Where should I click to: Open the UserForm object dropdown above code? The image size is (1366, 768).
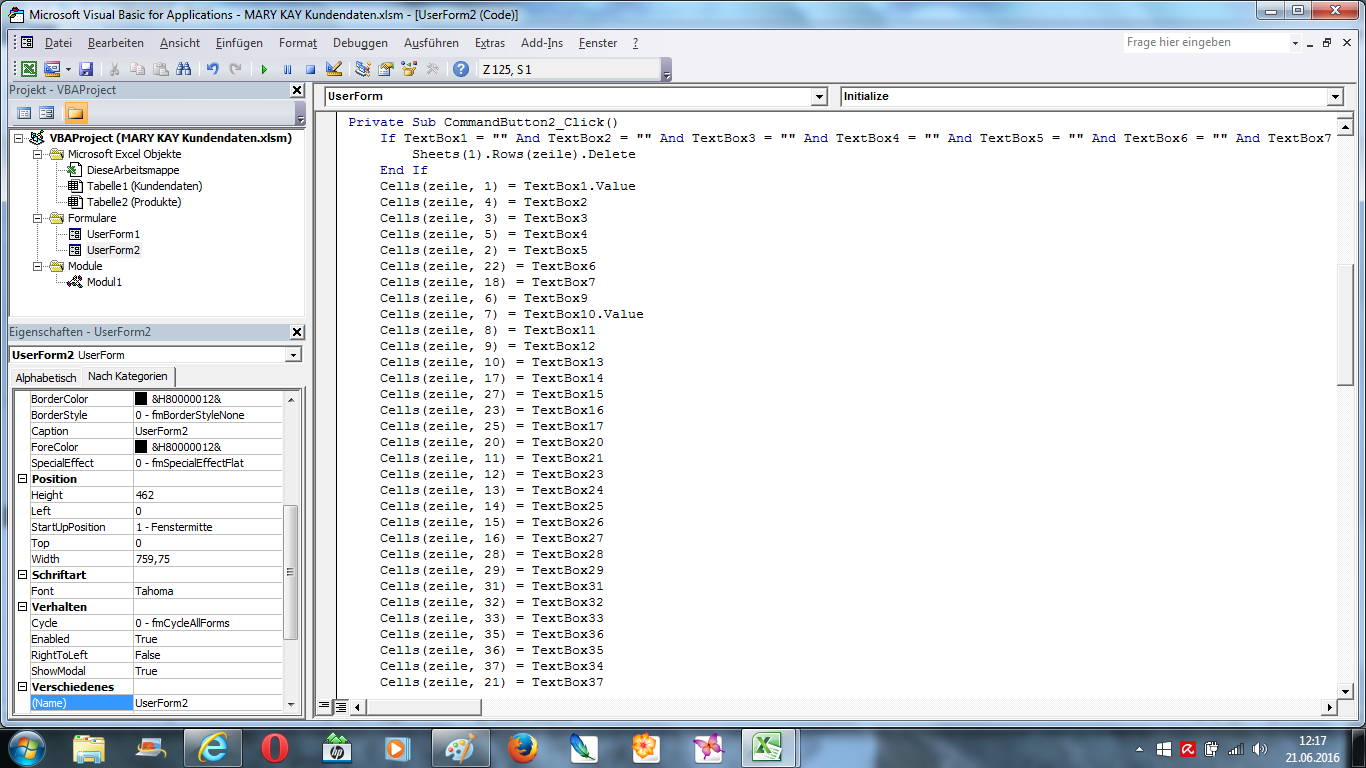(819, 96)
